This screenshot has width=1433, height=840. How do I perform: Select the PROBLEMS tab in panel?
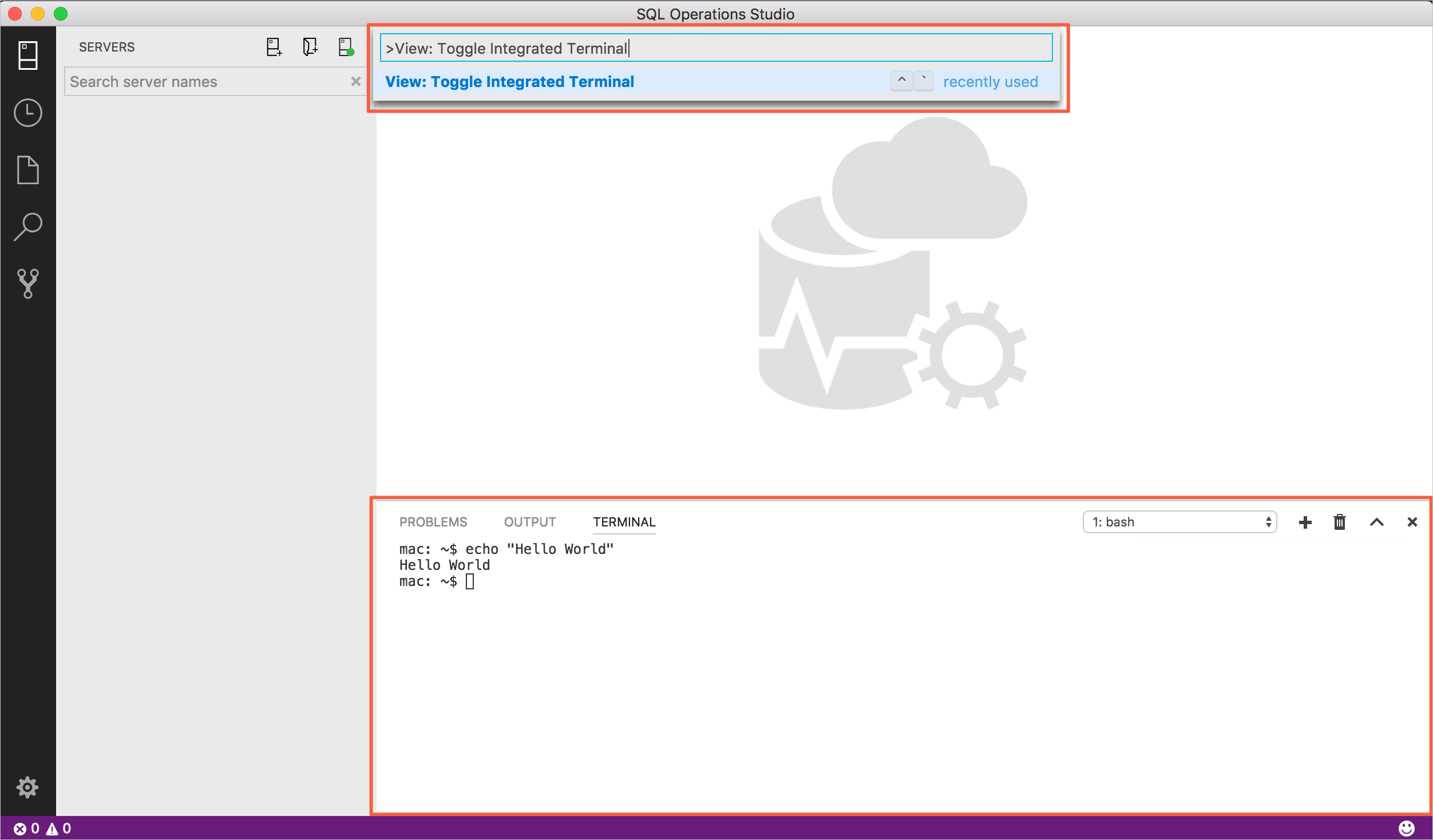[x=433, y=521]
